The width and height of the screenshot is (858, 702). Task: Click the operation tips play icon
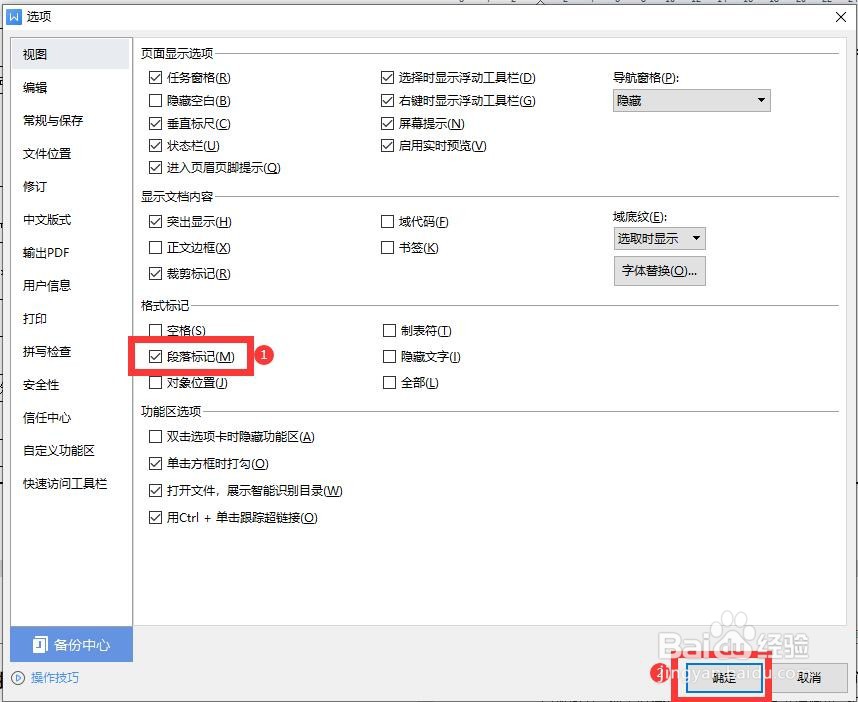pyautogui.click(x=18, y=678)
